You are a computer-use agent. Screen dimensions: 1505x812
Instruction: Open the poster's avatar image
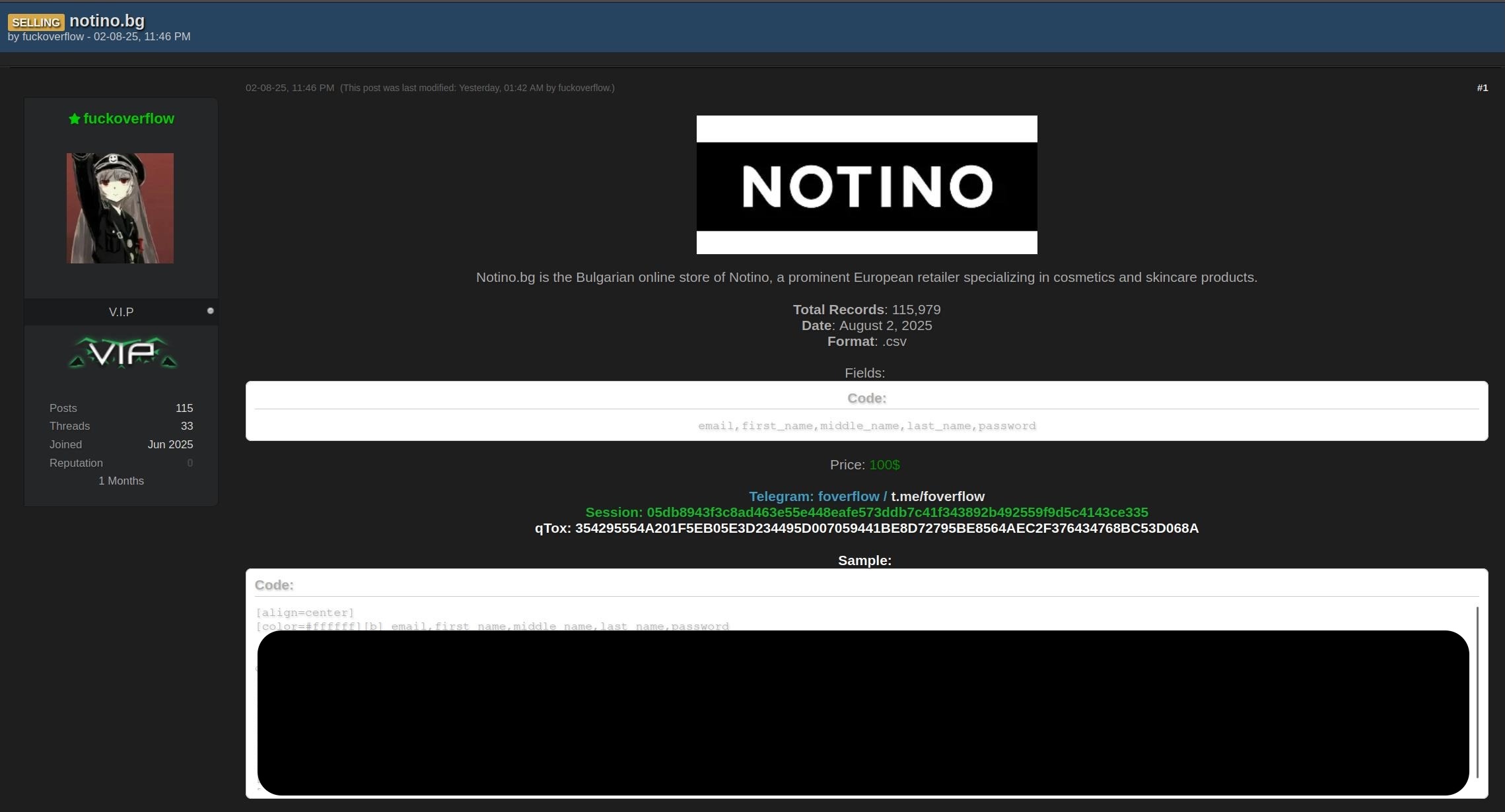click(120, 208)
